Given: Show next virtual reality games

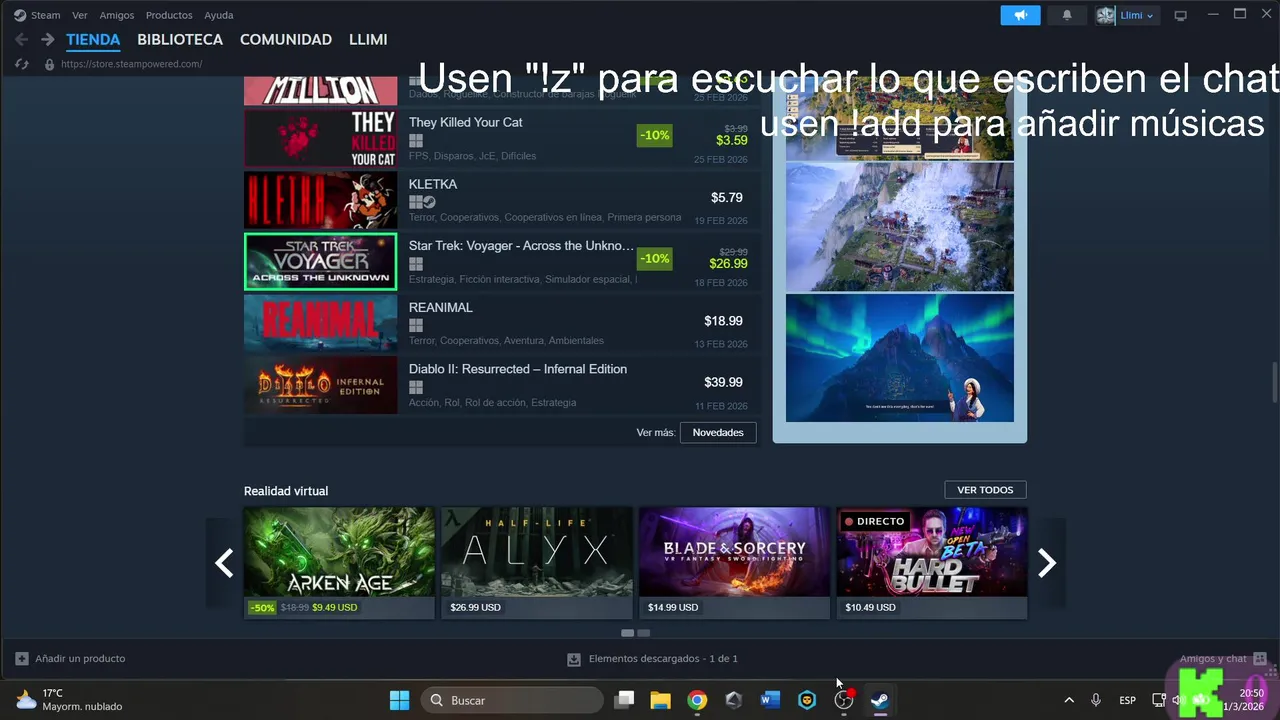Looking at the screenshot, I should click(x=1047, y=563).
